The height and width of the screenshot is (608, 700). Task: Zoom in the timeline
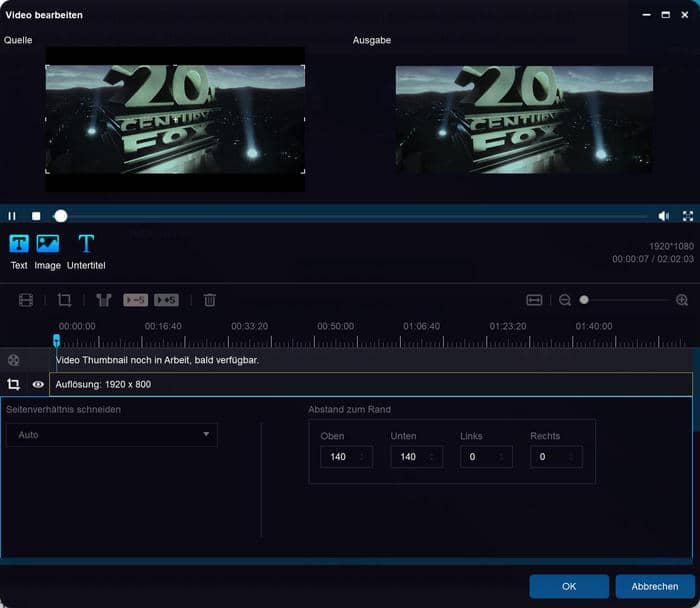[682, 300]
